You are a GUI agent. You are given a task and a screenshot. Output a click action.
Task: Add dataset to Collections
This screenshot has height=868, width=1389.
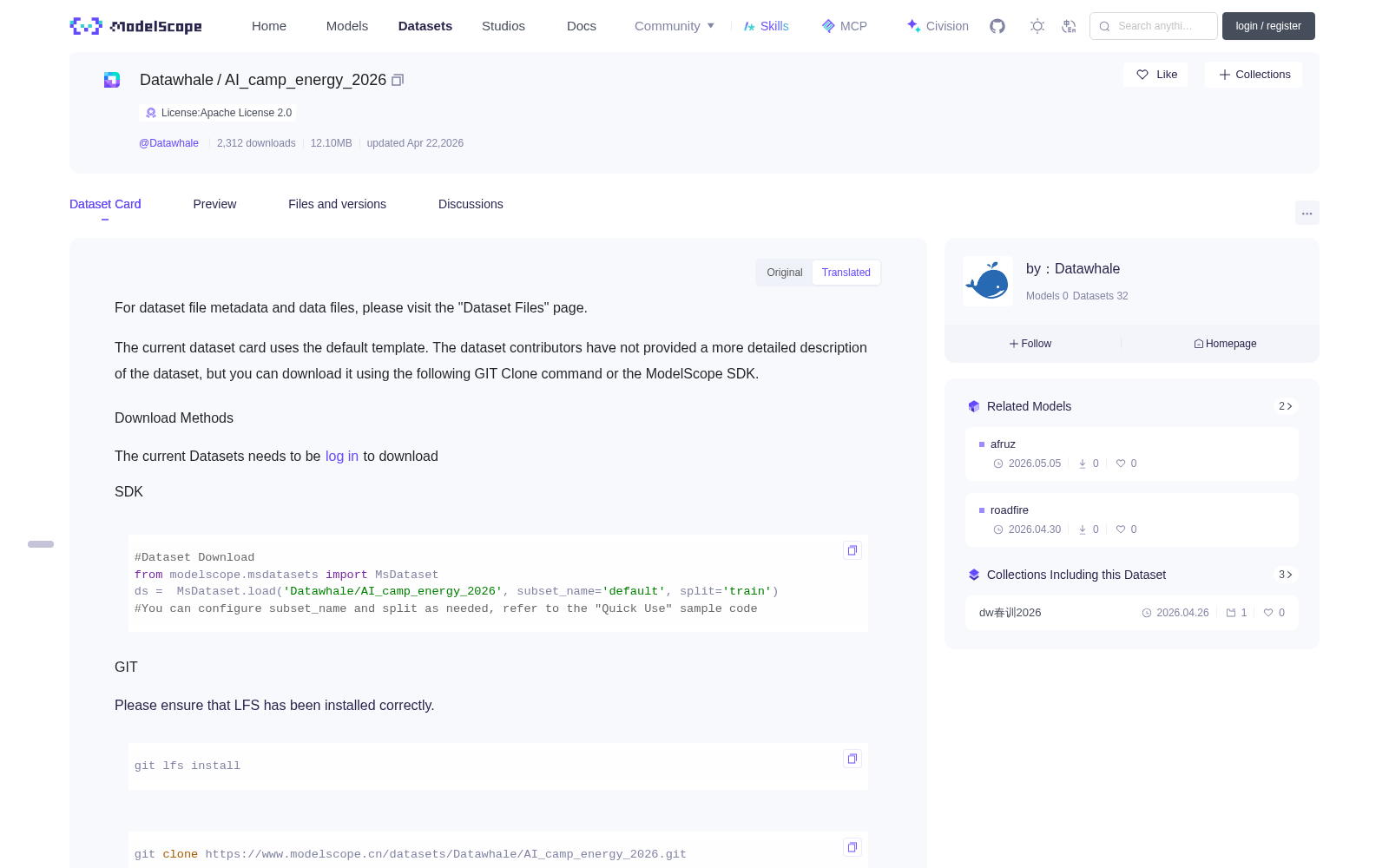[x=1254, y=75]
